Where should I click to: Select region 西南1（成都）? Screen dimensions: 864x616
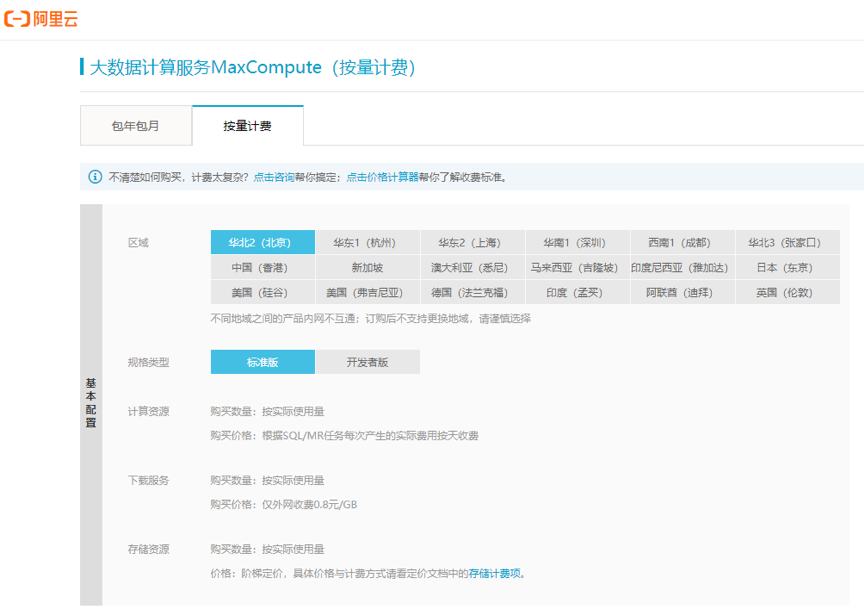point(683,242)
